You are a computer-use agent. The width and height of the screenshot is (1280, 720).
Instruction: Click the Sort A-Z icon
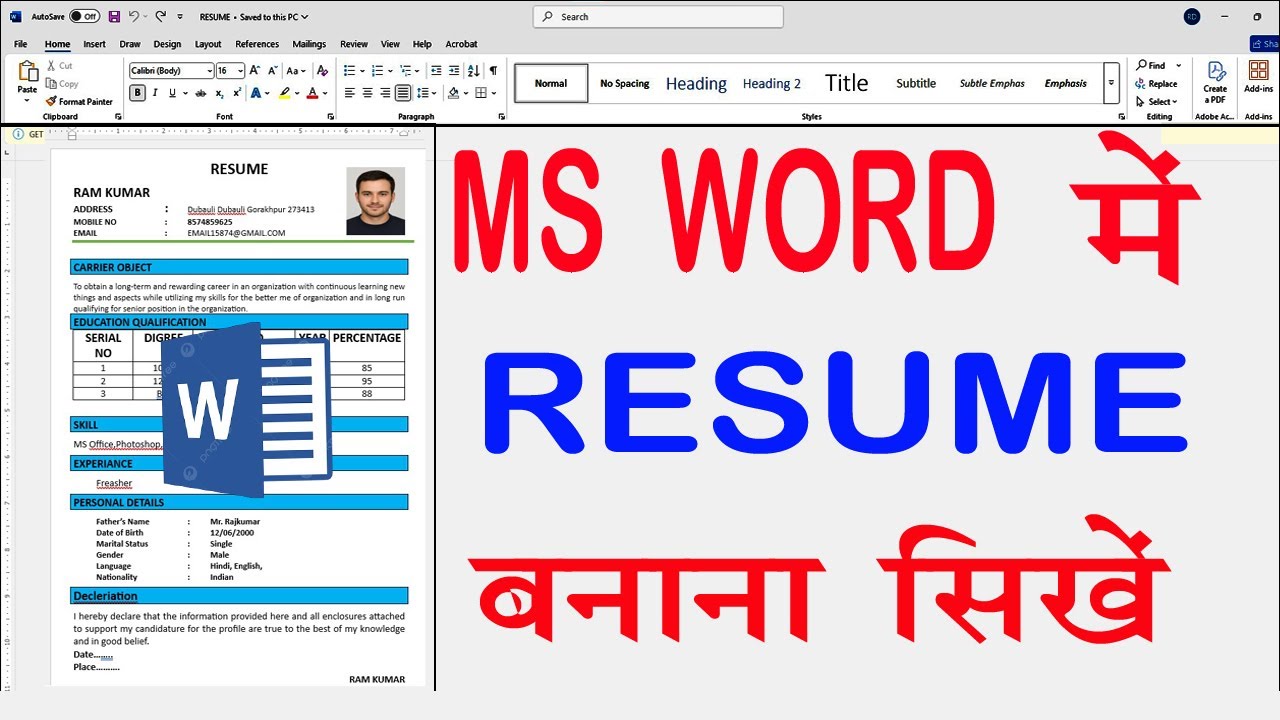[x=474, y=70]
